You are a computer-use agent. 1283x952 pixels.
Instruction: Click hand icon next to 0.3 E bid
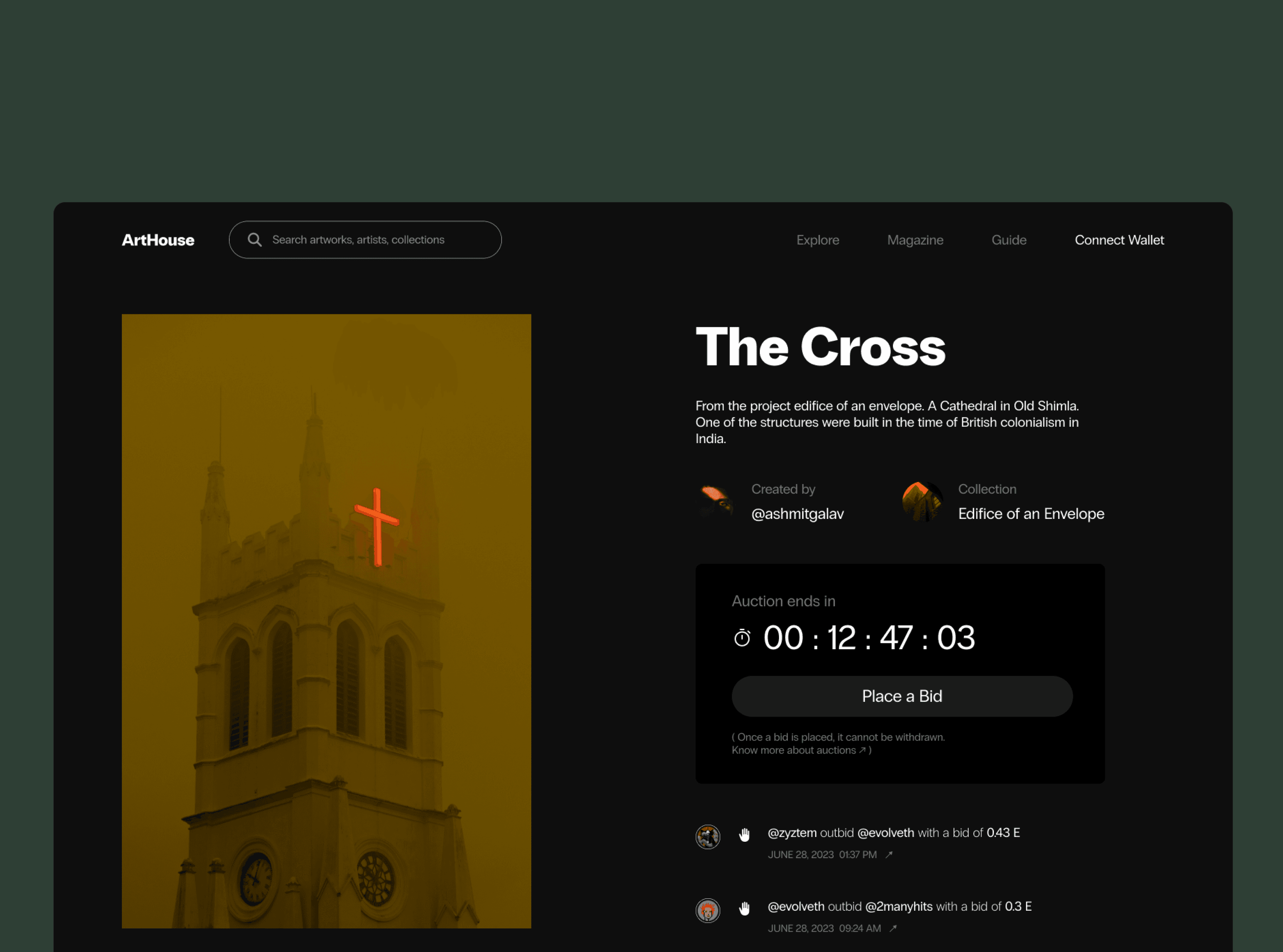point(744,908)
